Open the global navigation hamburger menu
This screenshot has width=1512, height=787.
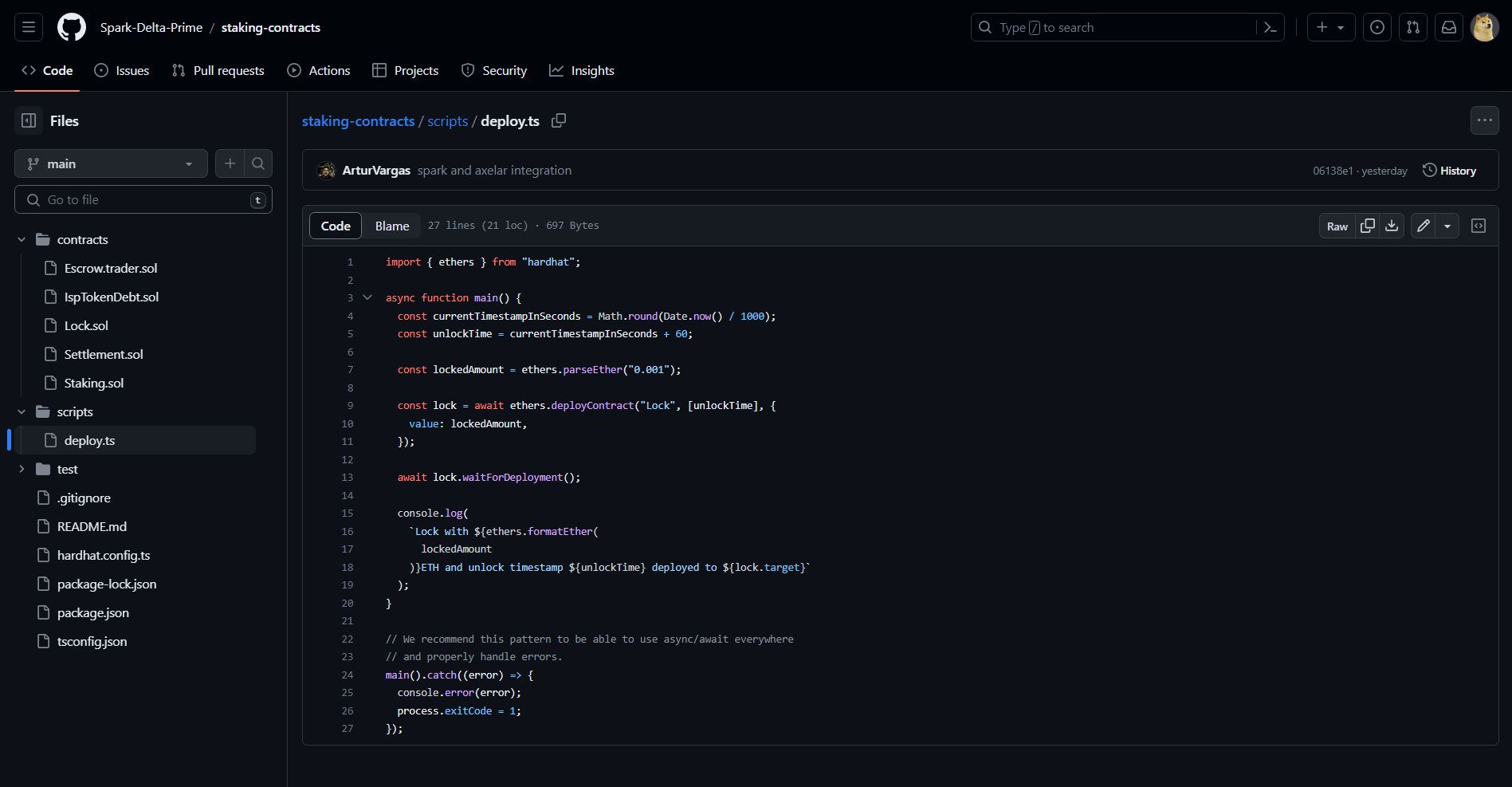pos(29,27)
